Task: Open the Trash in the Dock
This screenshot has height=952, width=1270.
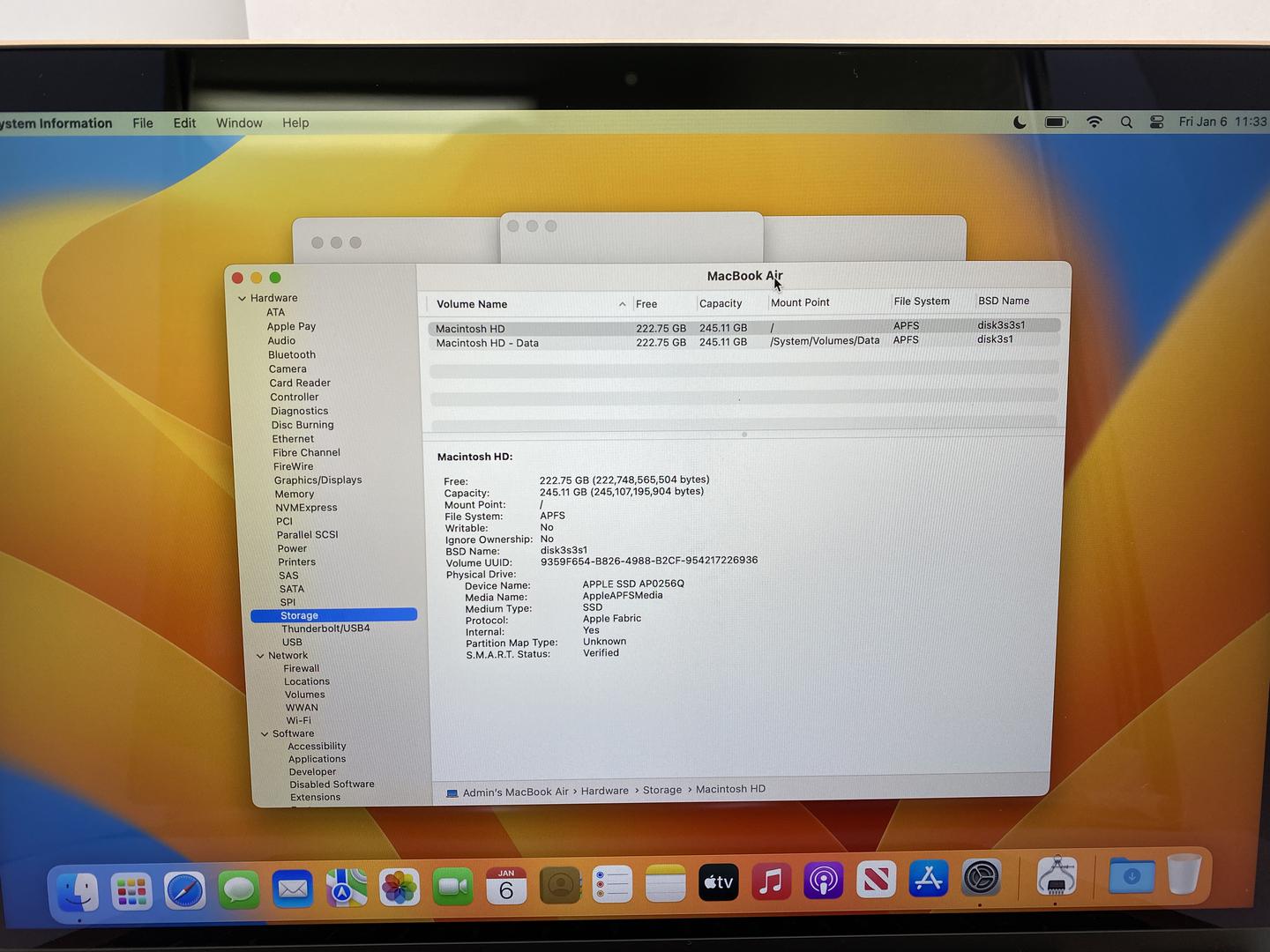Action: click(1184, 874)
